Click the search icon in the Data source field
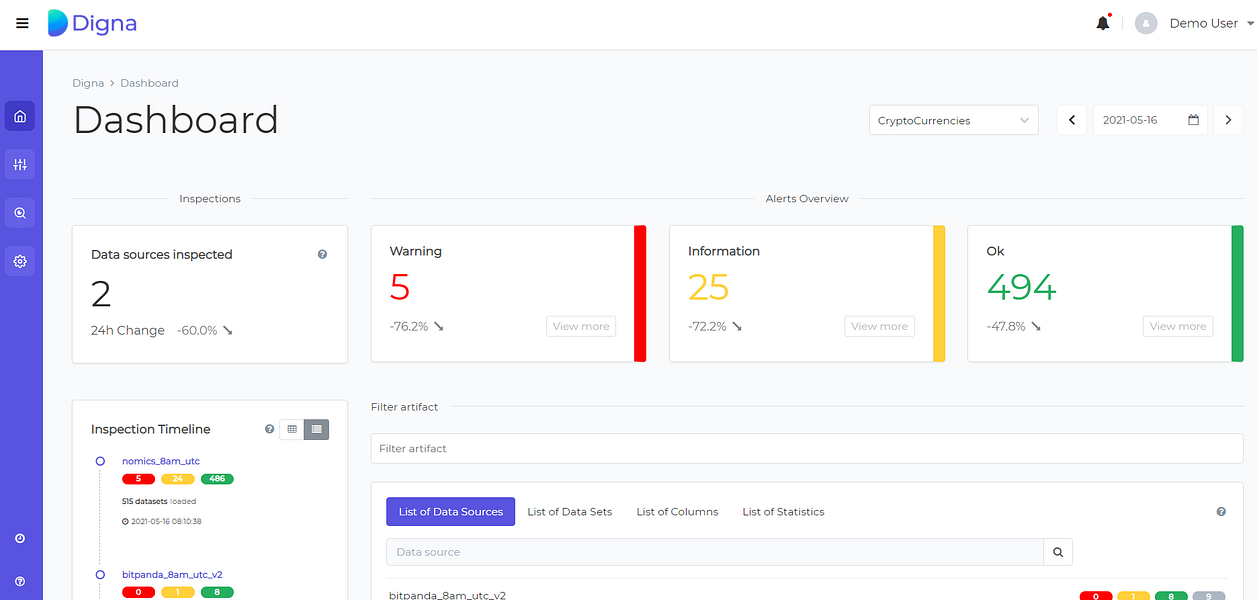This screenshot has width=1257, height=600. (1057, 551)
